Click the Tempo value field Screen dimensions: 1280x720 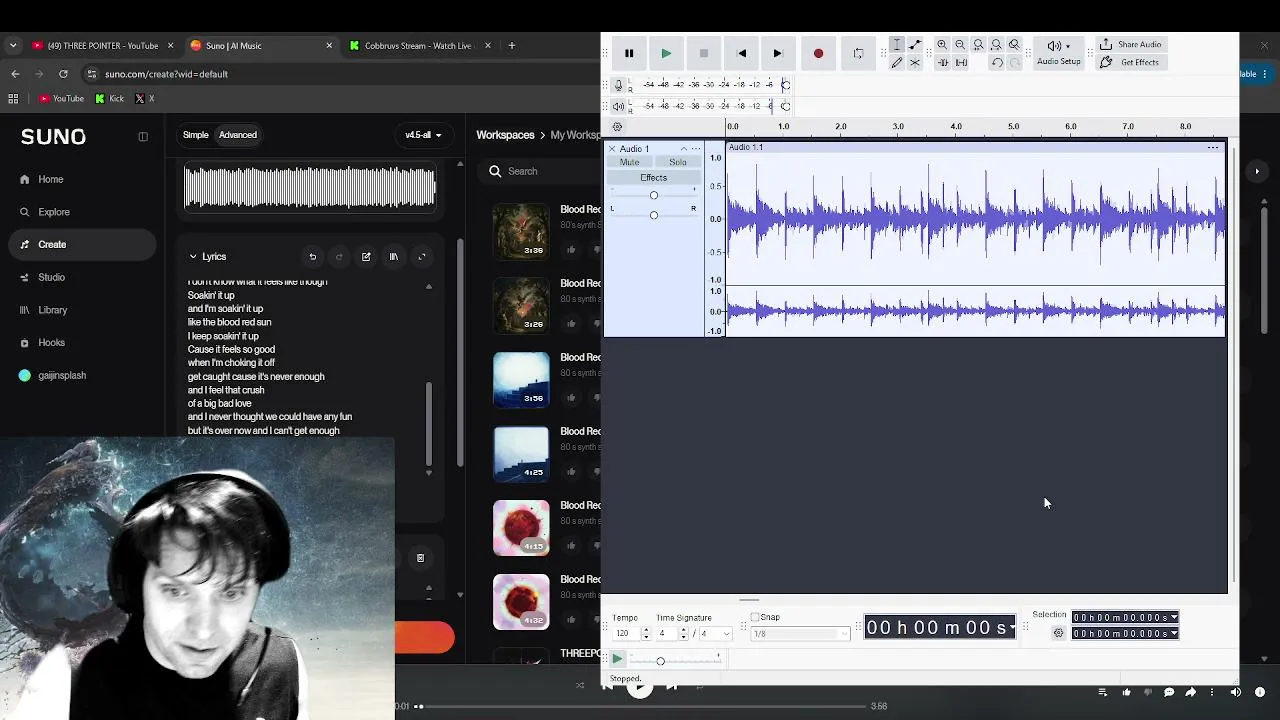625,634
